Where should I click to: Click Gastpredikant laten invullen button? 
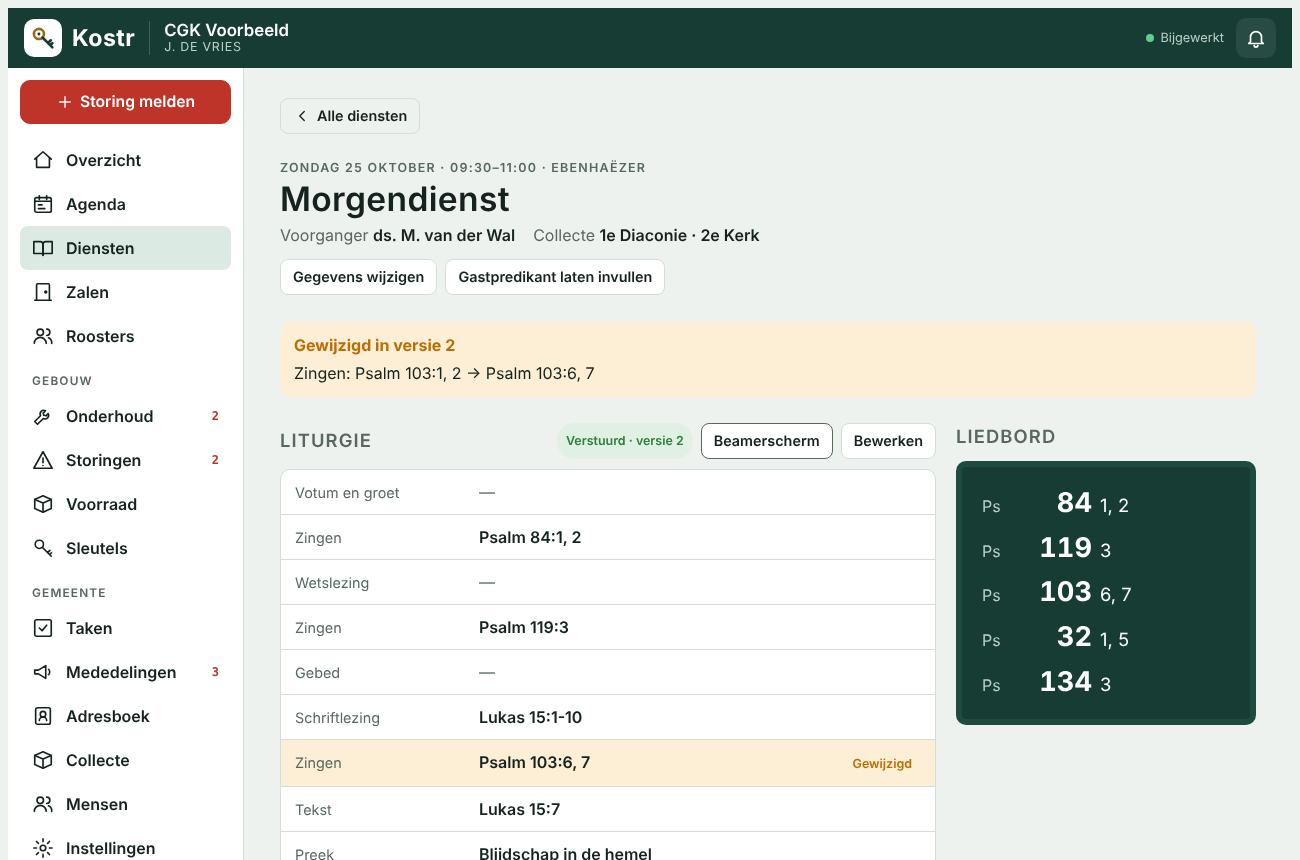[x=555, y=277]
